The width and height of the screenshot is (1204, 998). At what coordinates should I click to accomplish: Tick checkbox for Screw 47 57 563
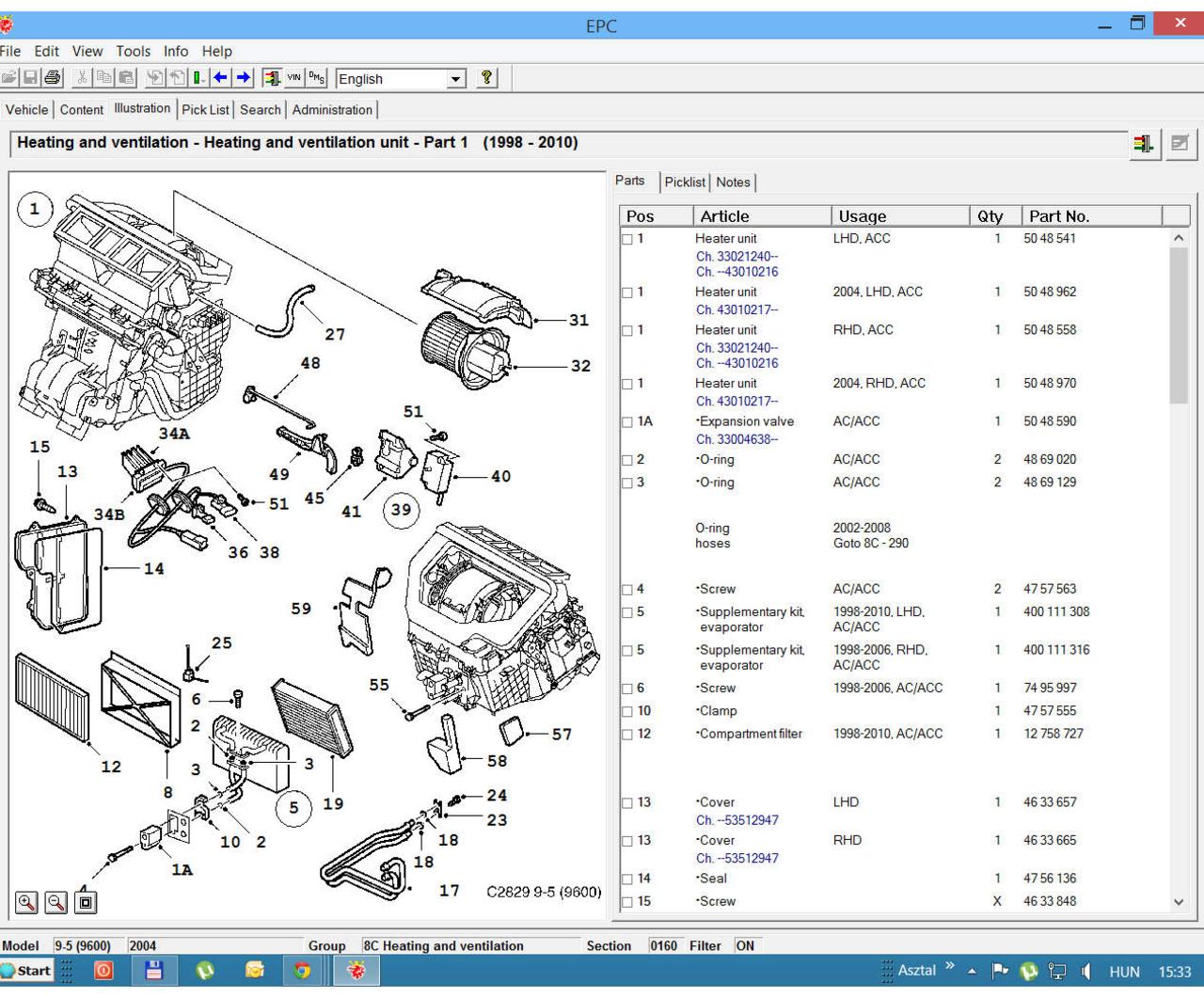(x=627, y=591)
